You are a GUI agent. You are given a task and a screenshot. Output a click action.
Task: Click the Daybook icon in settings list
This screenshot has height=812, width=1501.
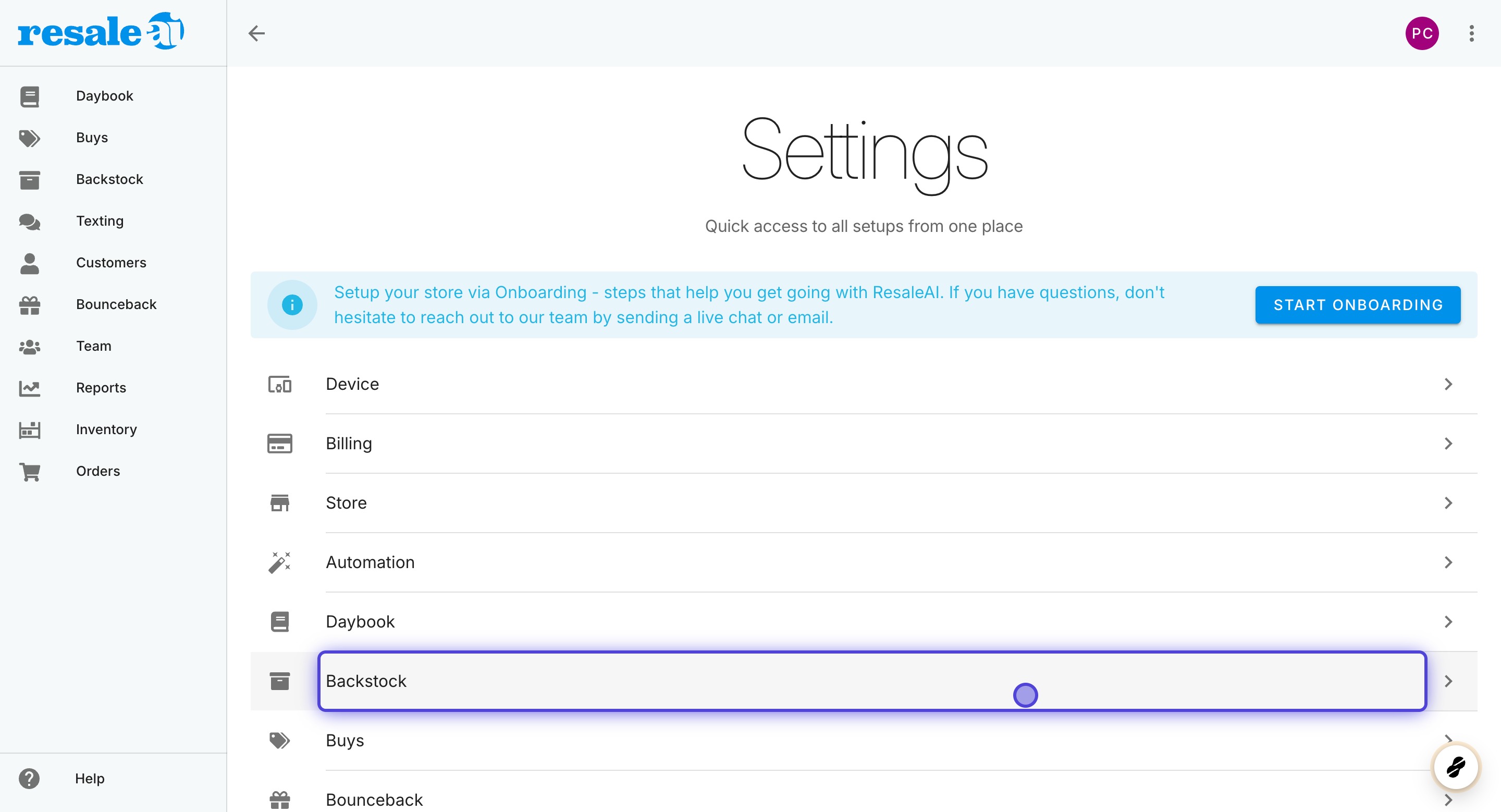point(280,622)
